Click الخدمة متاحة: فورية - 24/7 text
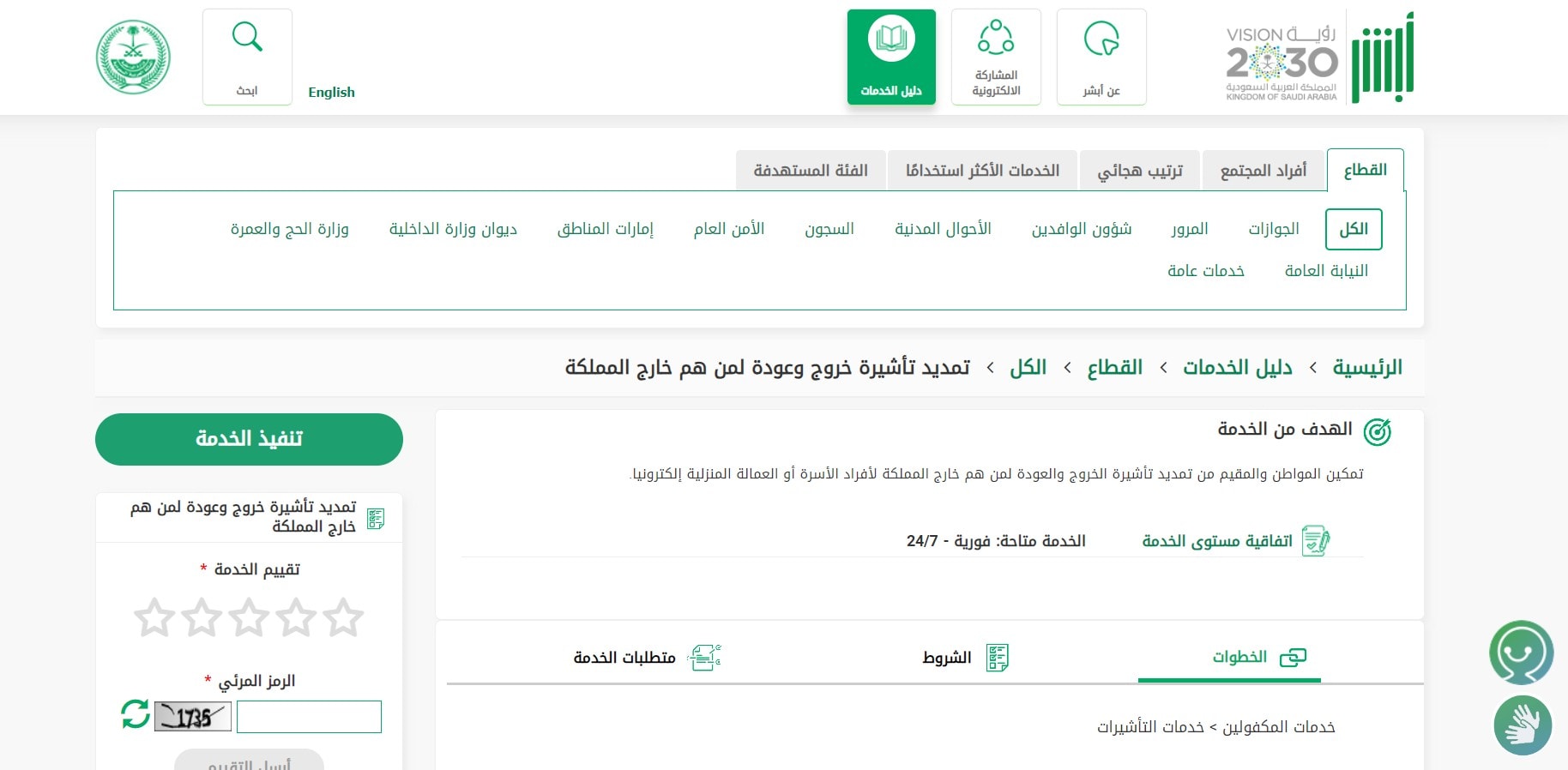This screenshot has width=1568, height=770. [x=996, y=541]
